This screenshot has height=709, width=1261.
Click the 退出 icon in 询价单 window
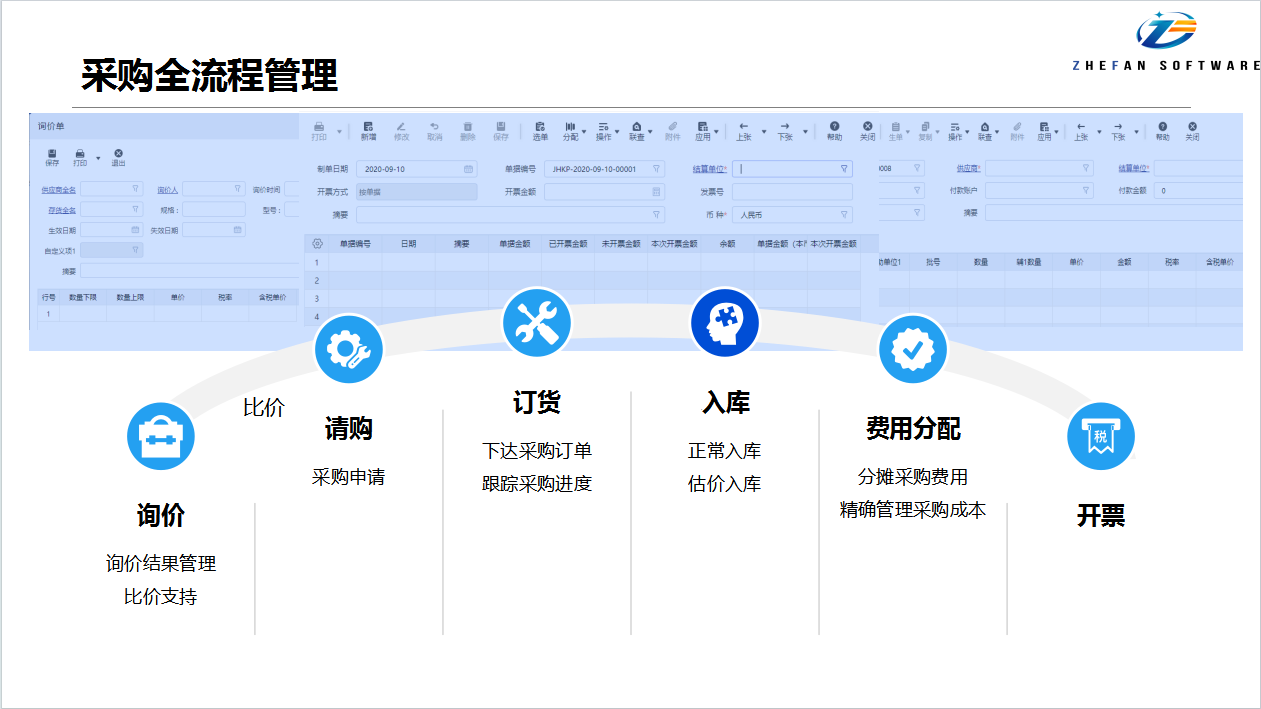pyautogui.click(x=118, y=157)
